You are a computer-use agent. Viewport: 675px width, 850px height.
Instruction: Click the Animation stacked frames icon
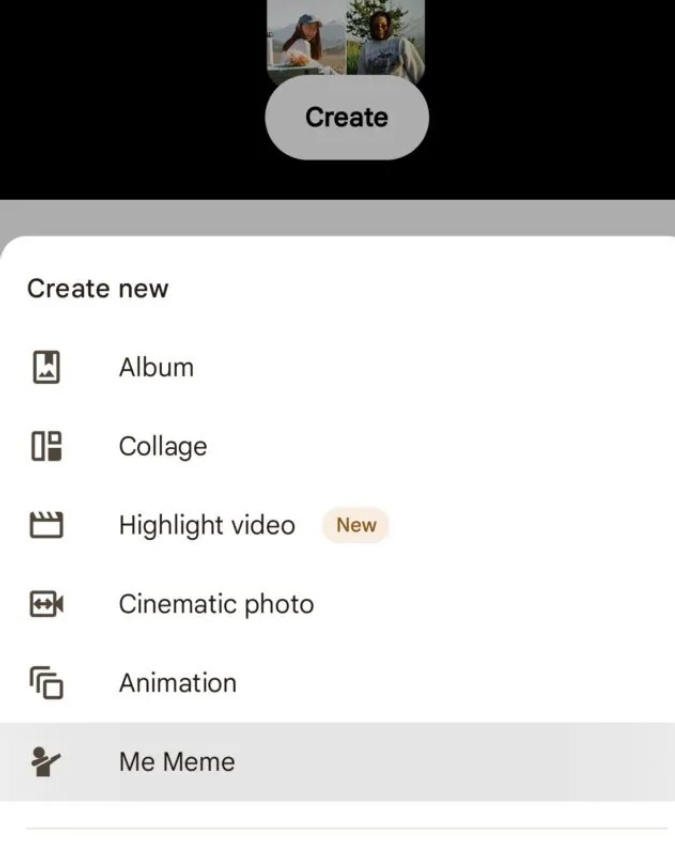tap(46, 683)
